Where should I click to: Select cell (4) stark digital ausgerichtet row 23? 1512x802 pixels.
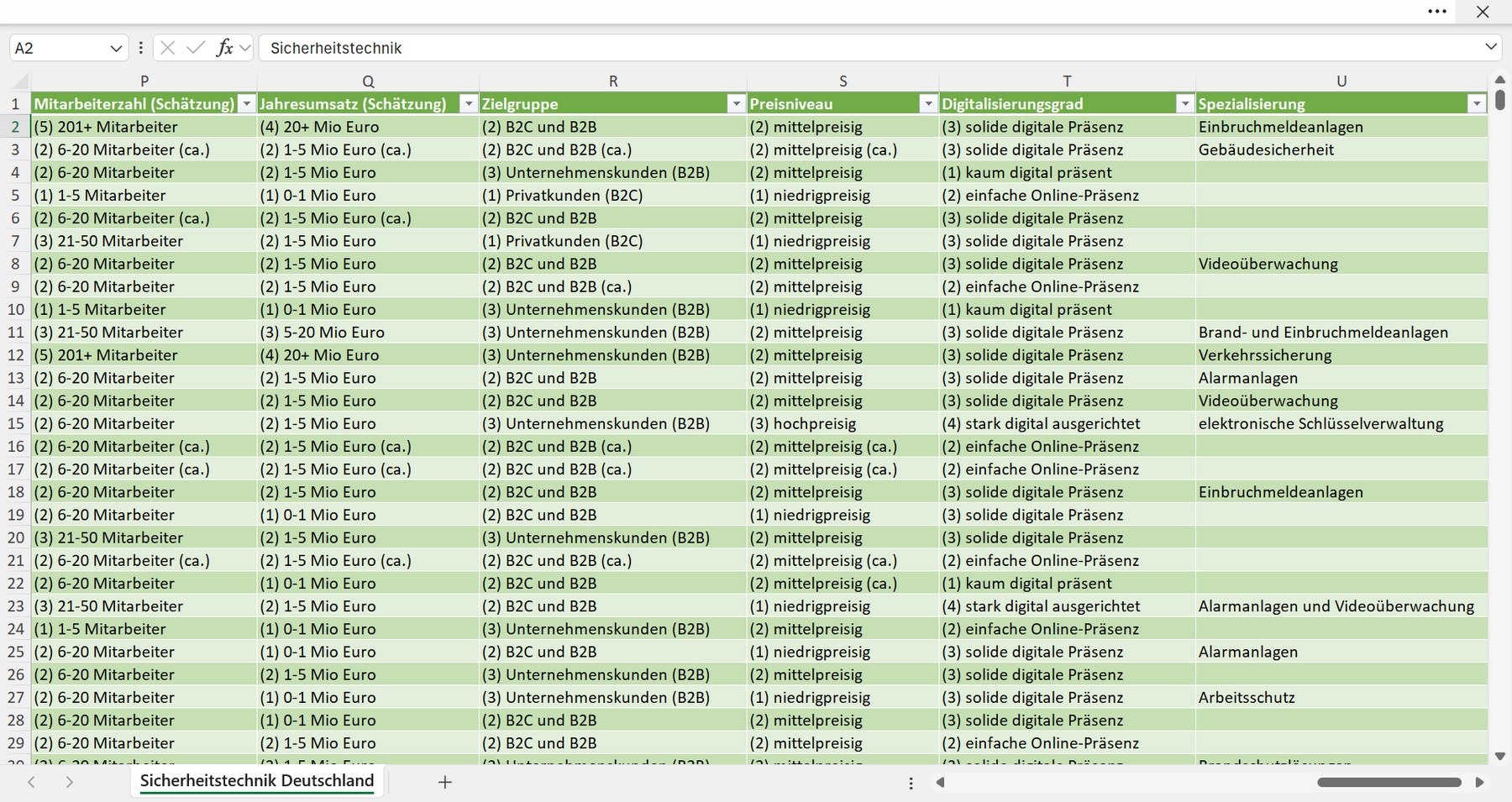[1067, 606]
